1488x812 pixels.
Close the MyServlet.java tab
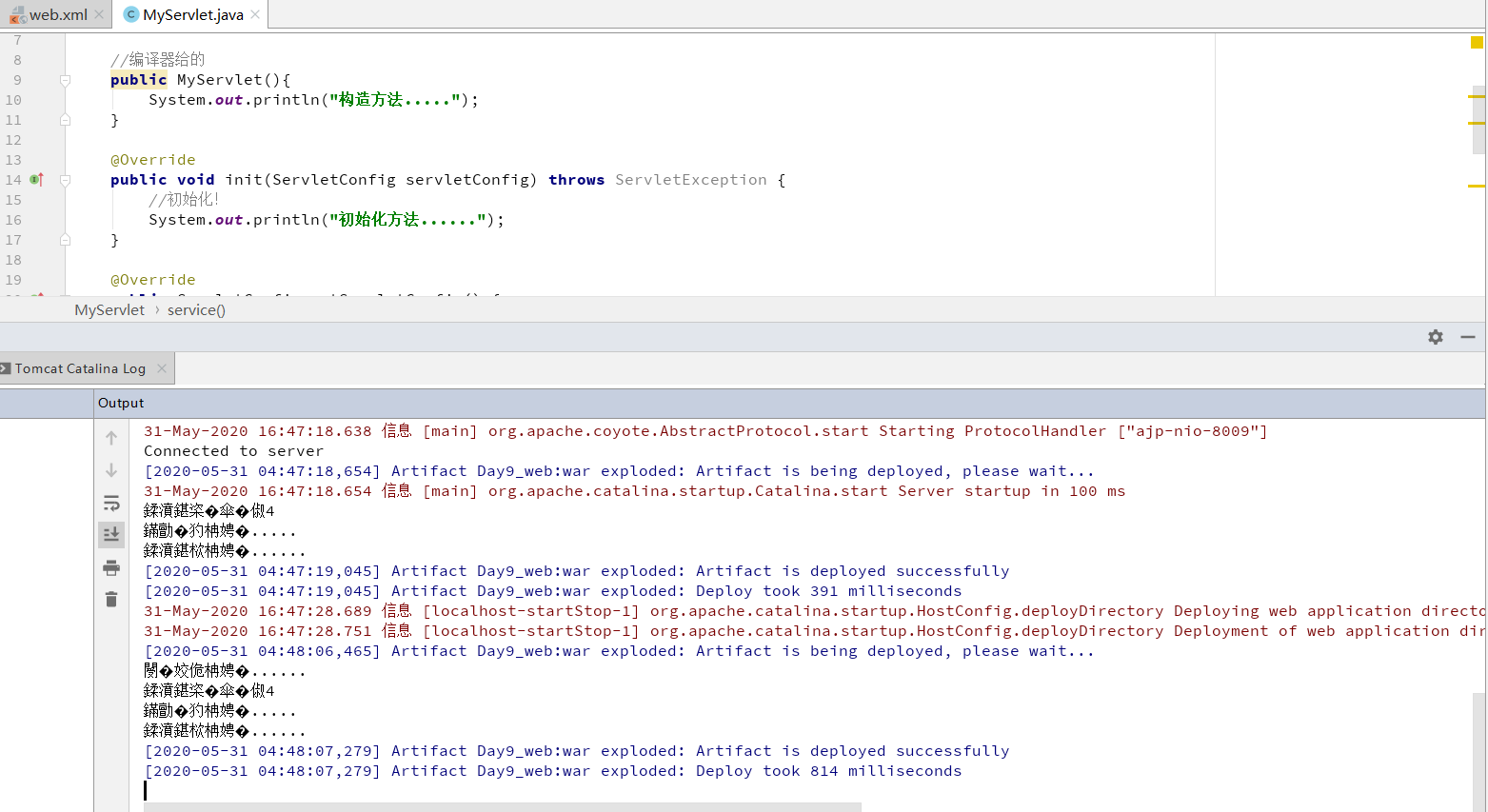coord(255,14)
